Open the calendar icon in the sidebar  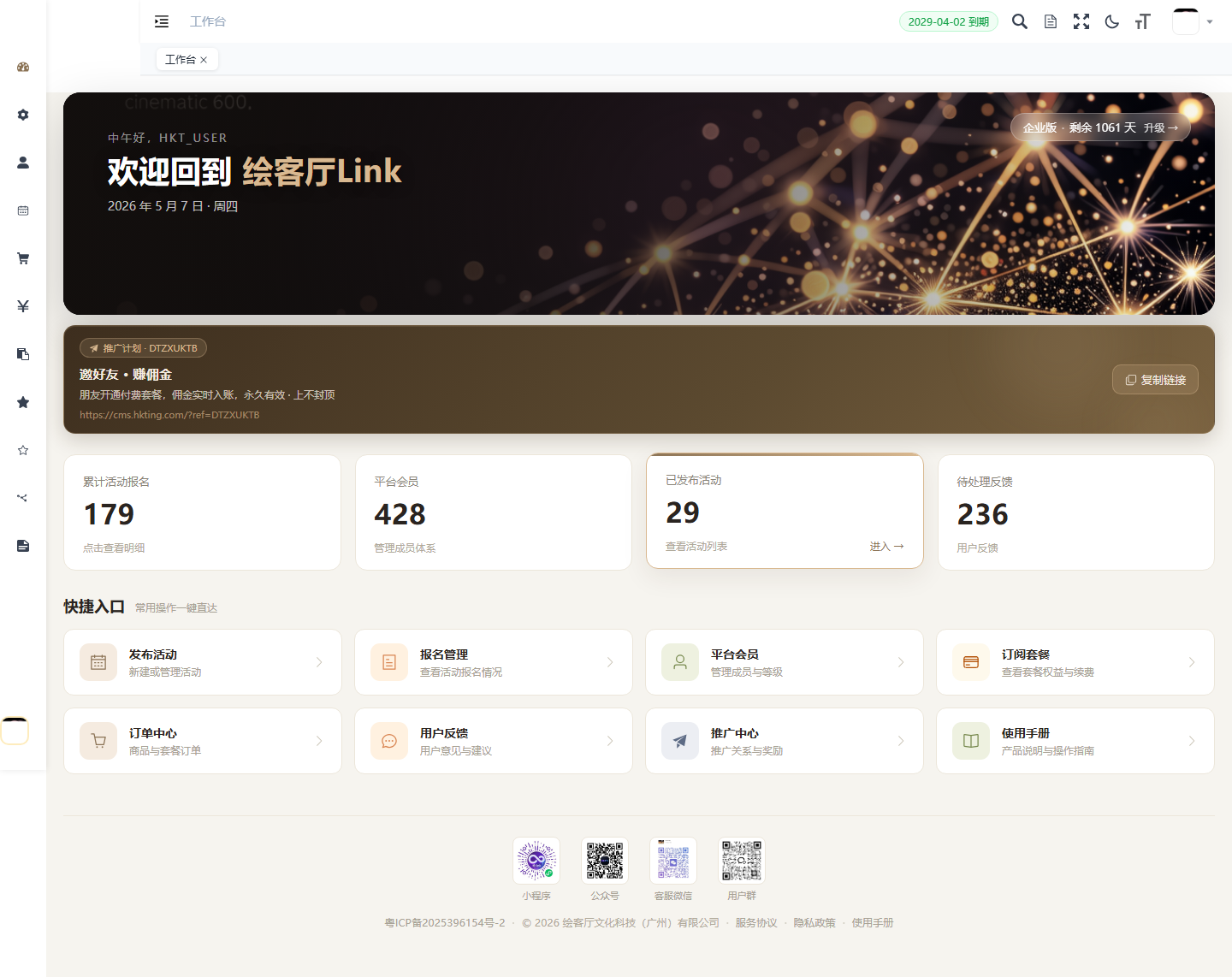click(23, 210)
